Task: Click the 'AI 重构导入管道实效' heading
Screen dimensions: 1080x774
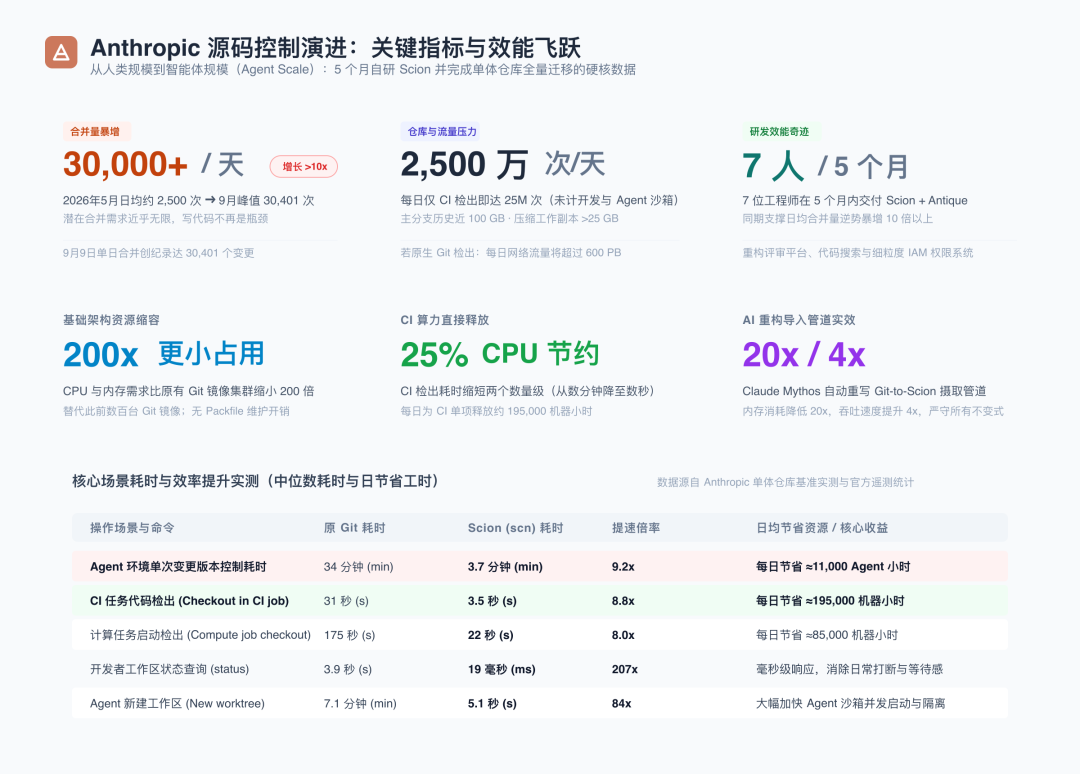Action: (799, 320)
